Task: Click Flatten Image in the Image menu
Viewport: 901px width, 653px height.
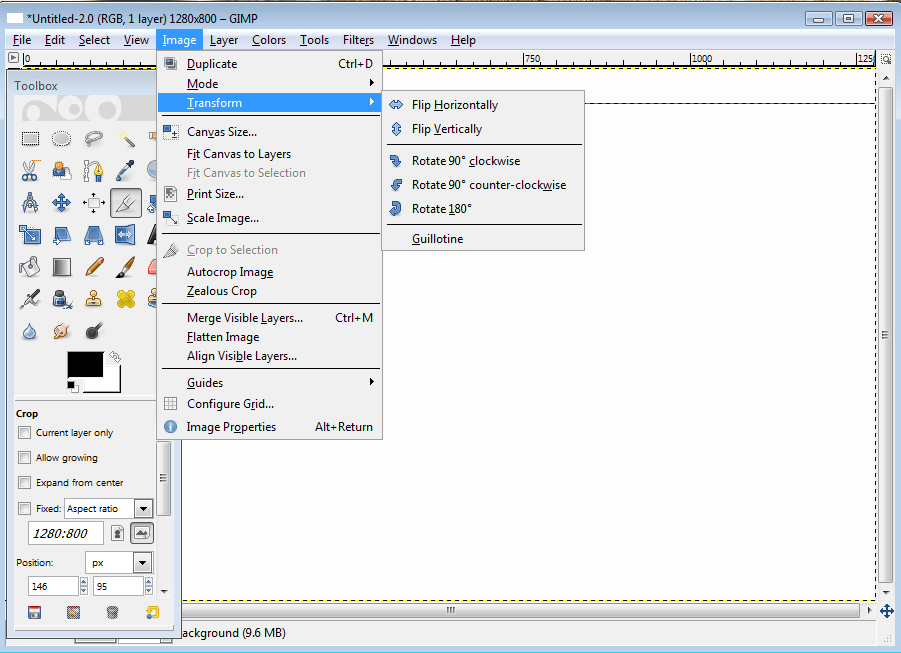Action: coord(228,336)
